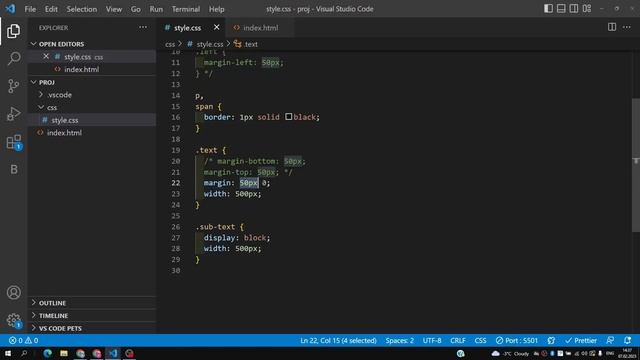Close style.css in Open Editors list
The height and width of the screenshot is (360, 640).
[46, 57]
